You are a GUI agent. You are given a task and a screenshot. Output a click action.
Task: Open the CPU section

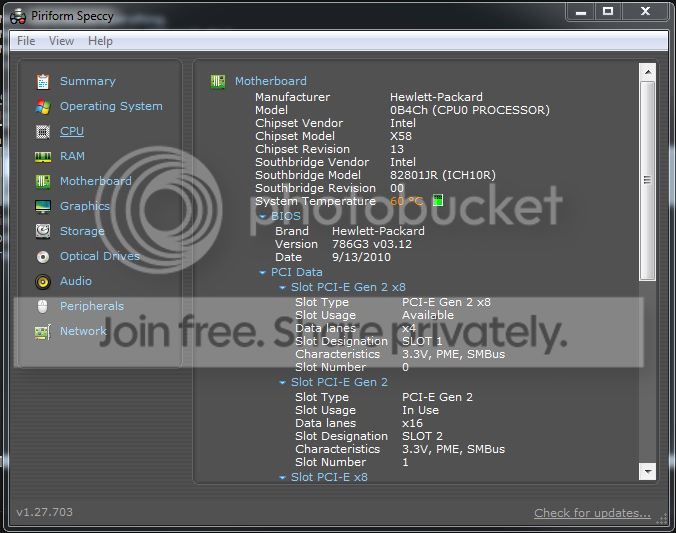[72, 131]
